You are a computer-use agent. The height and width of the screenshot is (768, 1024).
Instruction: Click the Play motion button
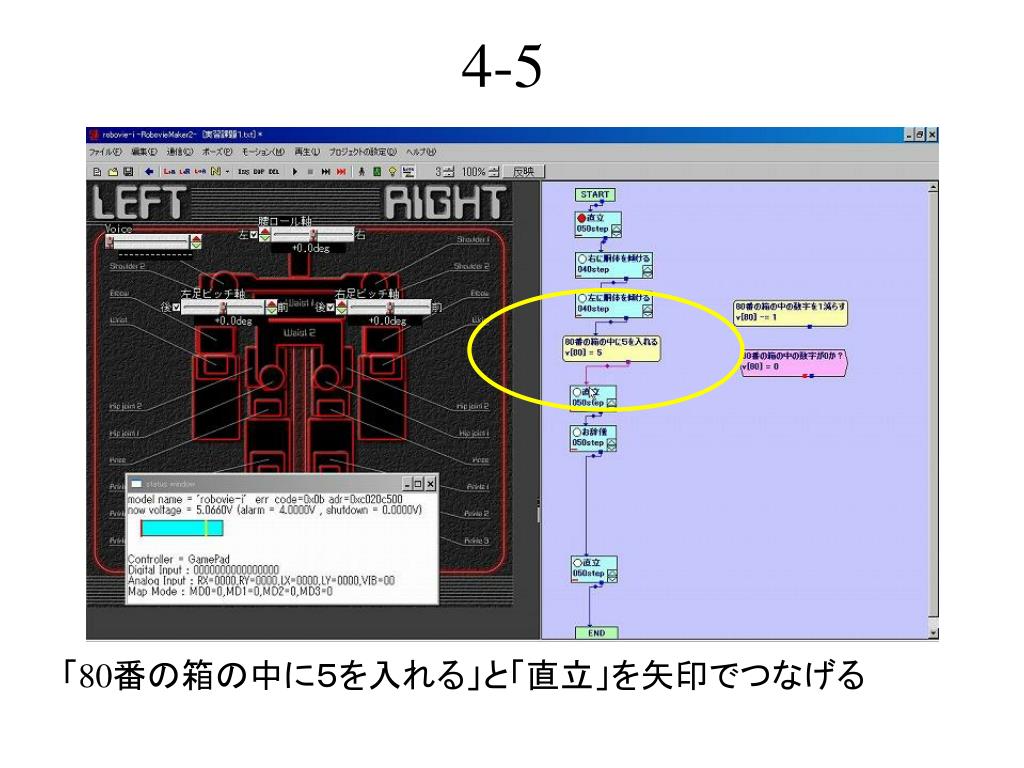295,172
